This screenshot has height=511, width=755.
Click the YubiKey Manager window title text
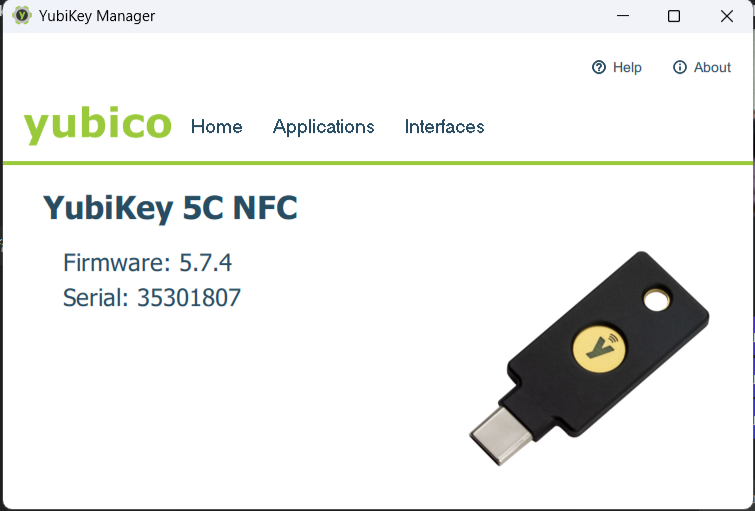(97, 16)
